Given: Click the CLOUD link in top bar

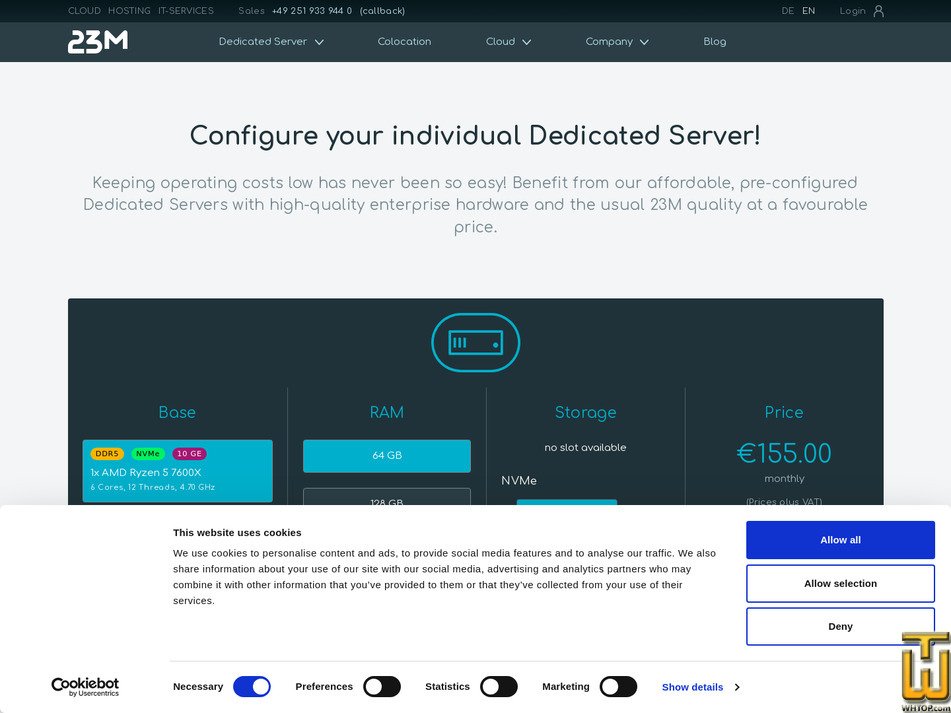Looking at the screenshot, I should (x=84, y=11).
